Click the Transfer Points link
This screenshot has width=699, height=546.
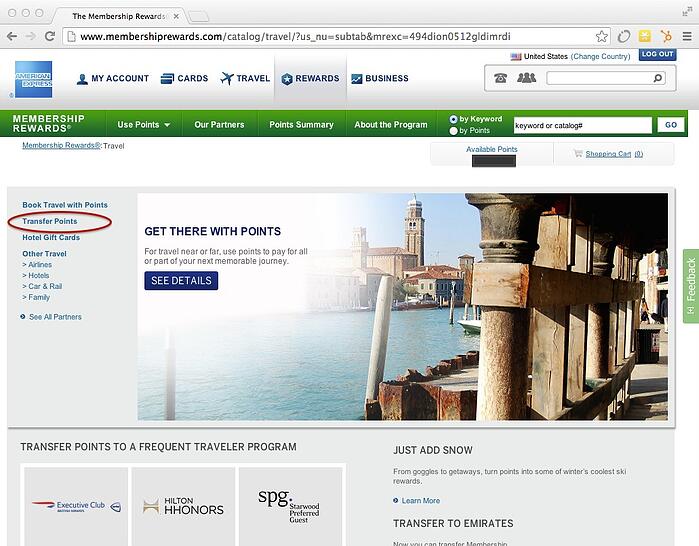point(50,221)
